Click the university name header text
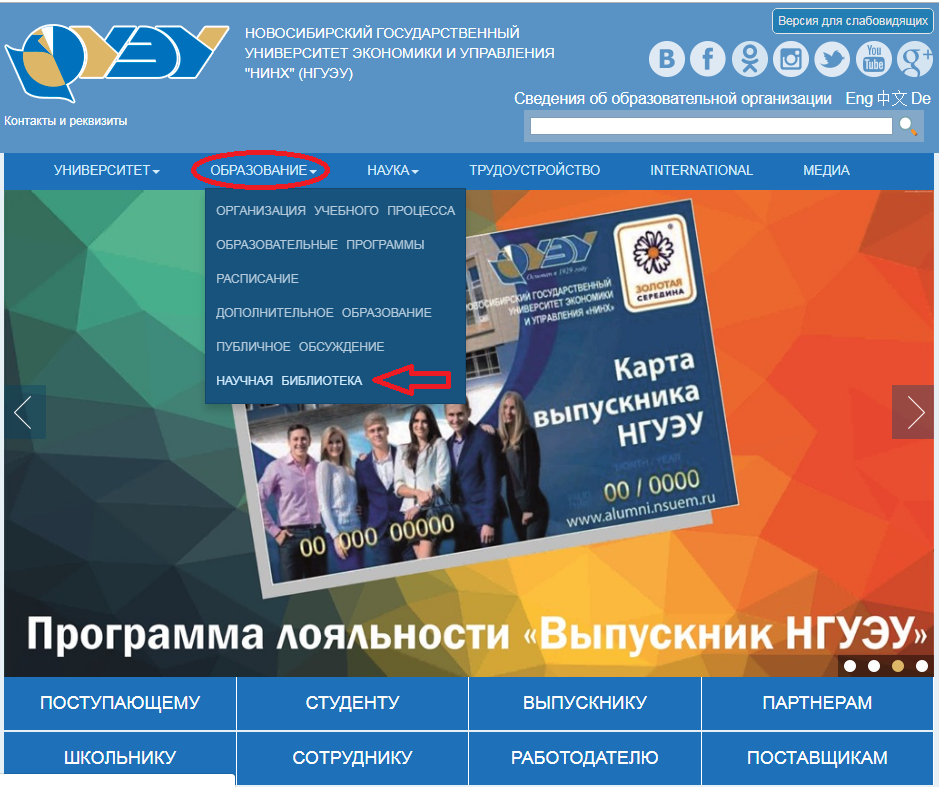 point(399,53)
